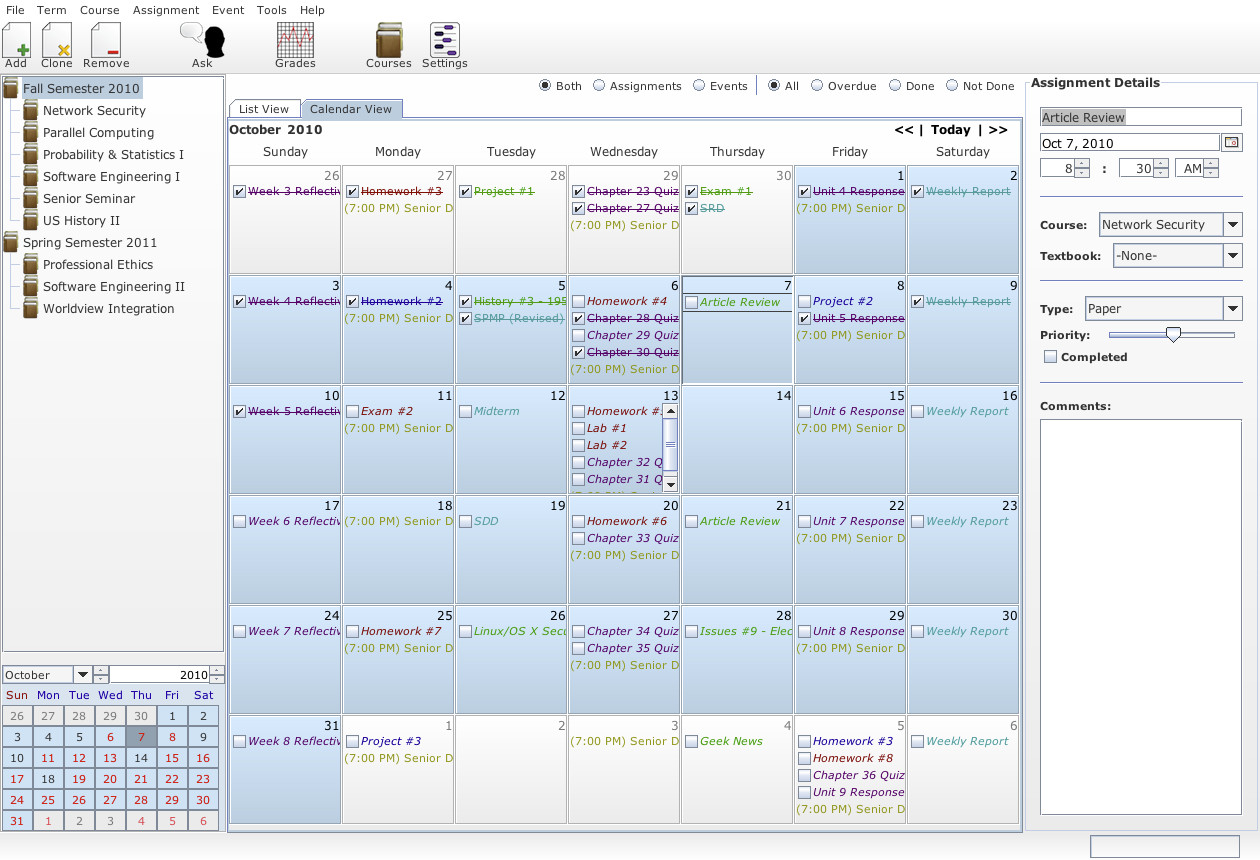Viewport: 1260px width, 860px height.
Task: Increase the hour stepper showing 8
Action: click(1082, 164)
